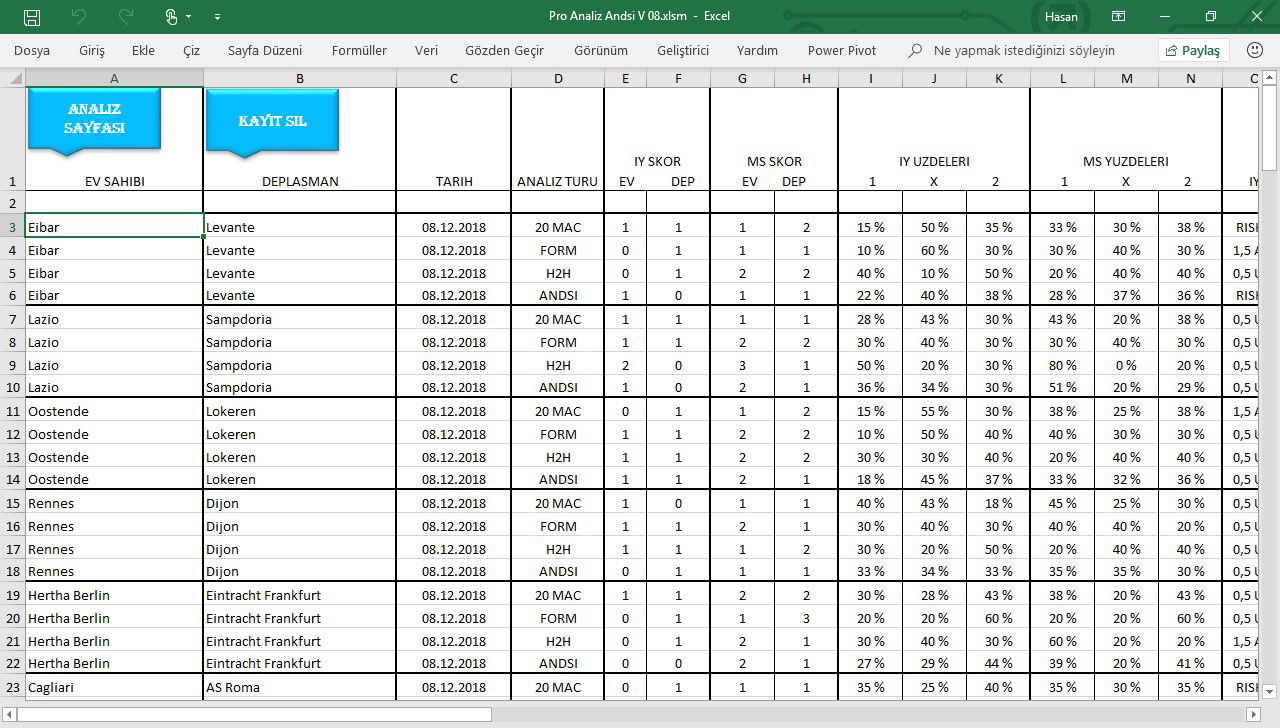Viewport: 1280px width, 728px height.
Task: Click the Undo arrow icon
Action: point(79,17)
